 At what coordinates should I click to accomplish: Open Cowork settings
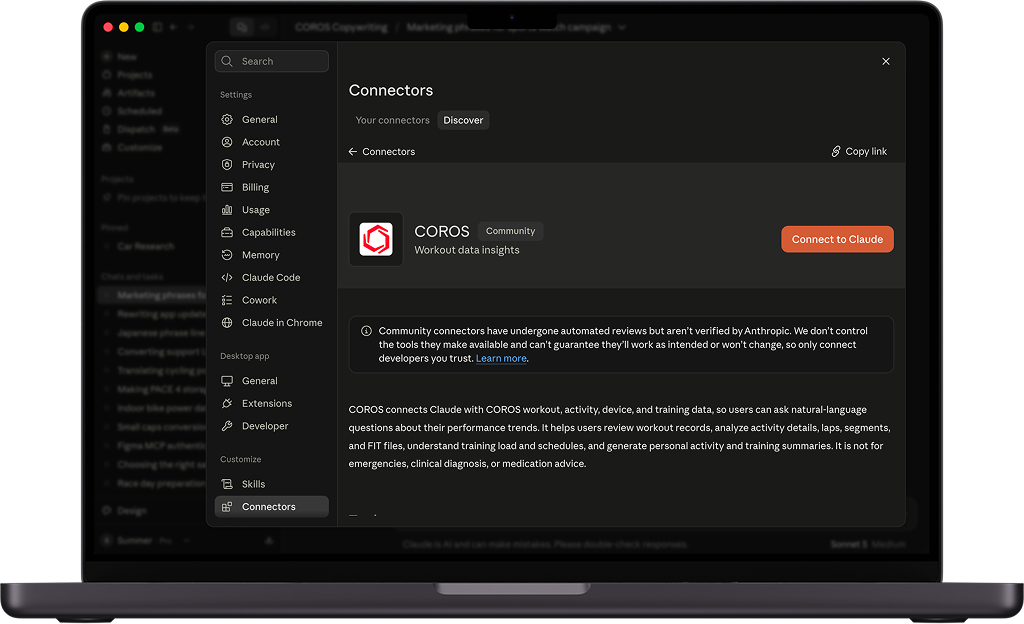click(271, 300)
